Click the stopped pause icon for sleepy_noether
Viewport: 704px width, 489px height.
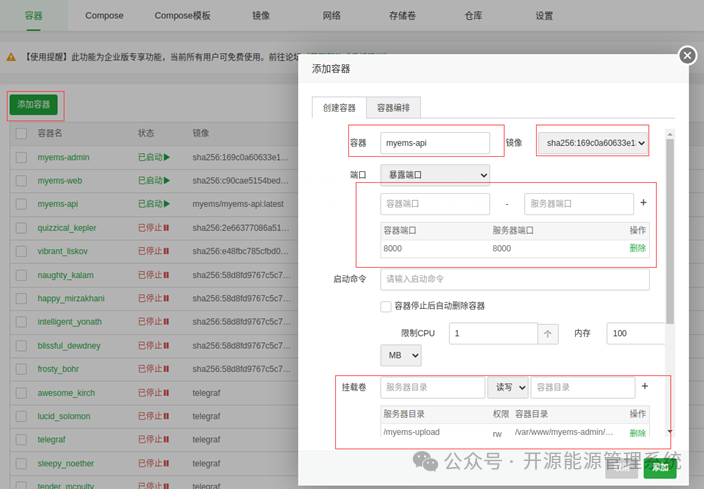(x=167, y=463)
